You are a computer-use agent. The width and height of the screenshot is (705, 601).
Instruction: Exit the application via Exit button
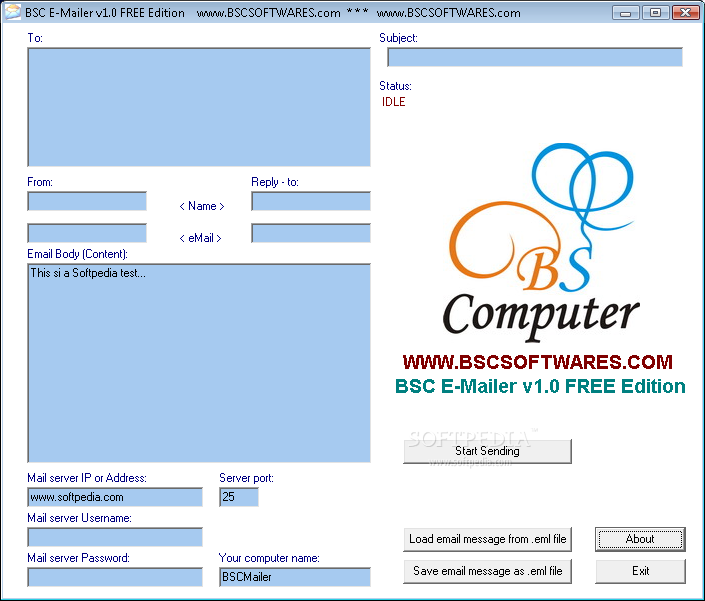point(640,571)
